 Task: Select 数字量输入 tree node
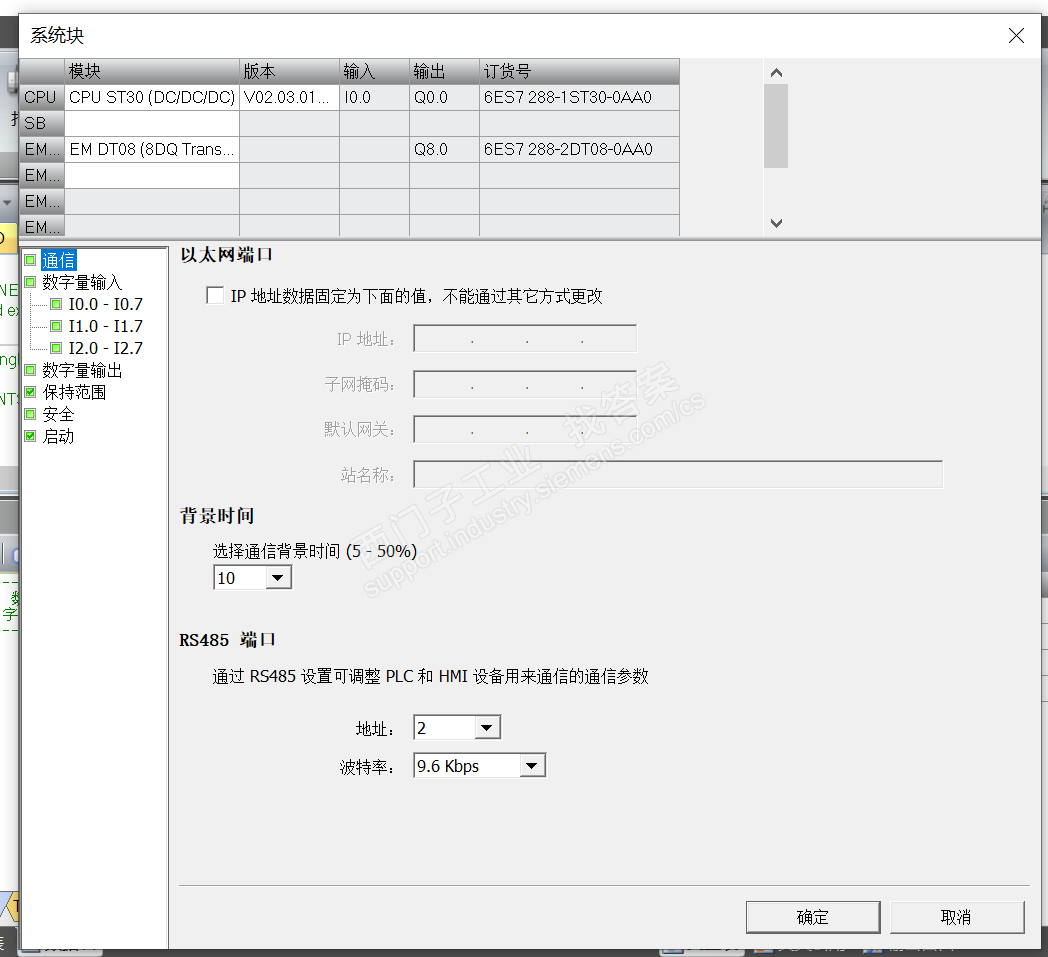[82, 282]
